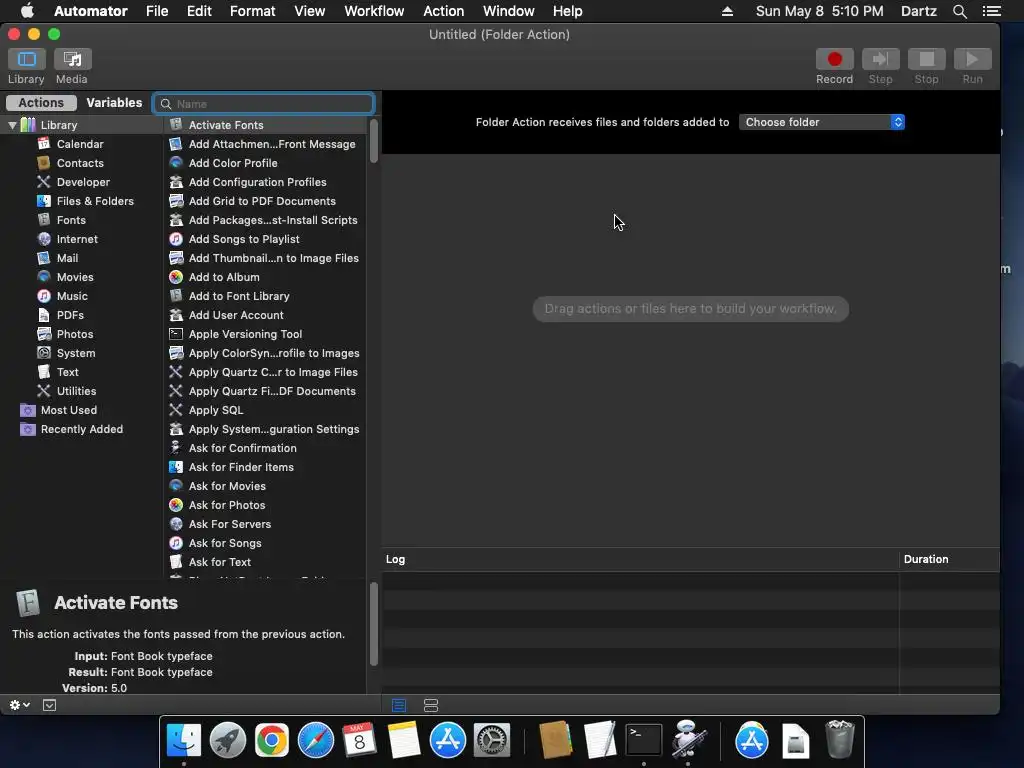The height and width of the screenshot is (768, 1024).
Task: Select the Ask for Finder Items action
Action: coord(264,467)
